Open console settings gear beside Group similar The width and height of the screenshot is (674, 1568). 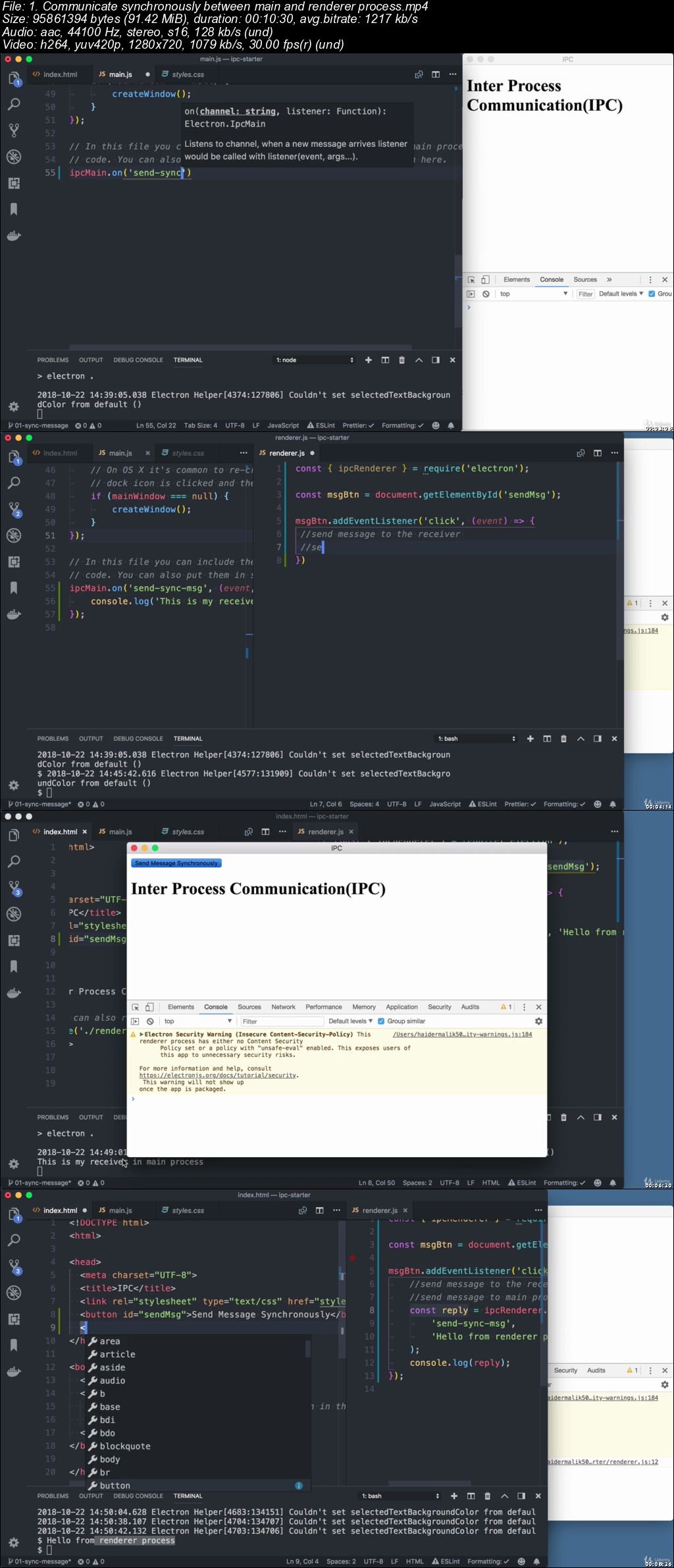point(538,1021)
